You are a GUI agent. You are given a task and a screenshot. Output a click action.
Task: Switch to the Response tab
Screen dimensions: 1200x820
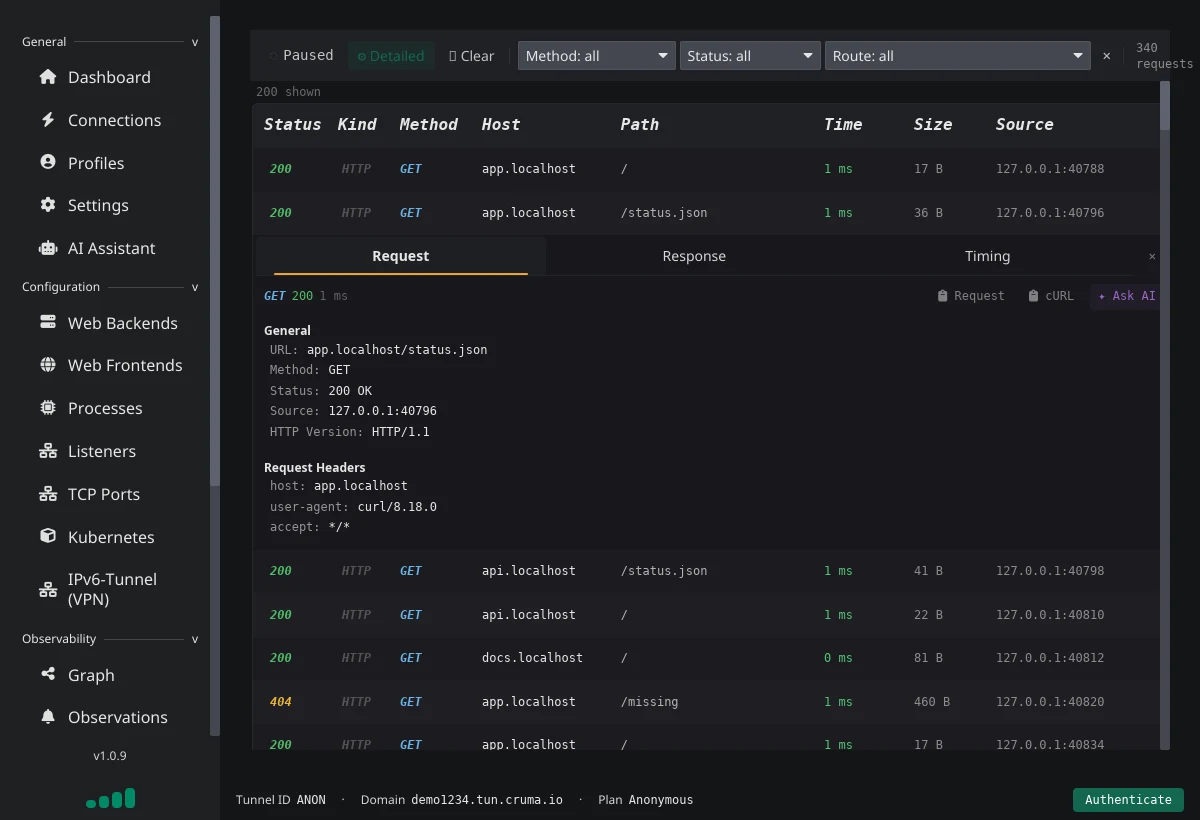(x=694, y=256)
